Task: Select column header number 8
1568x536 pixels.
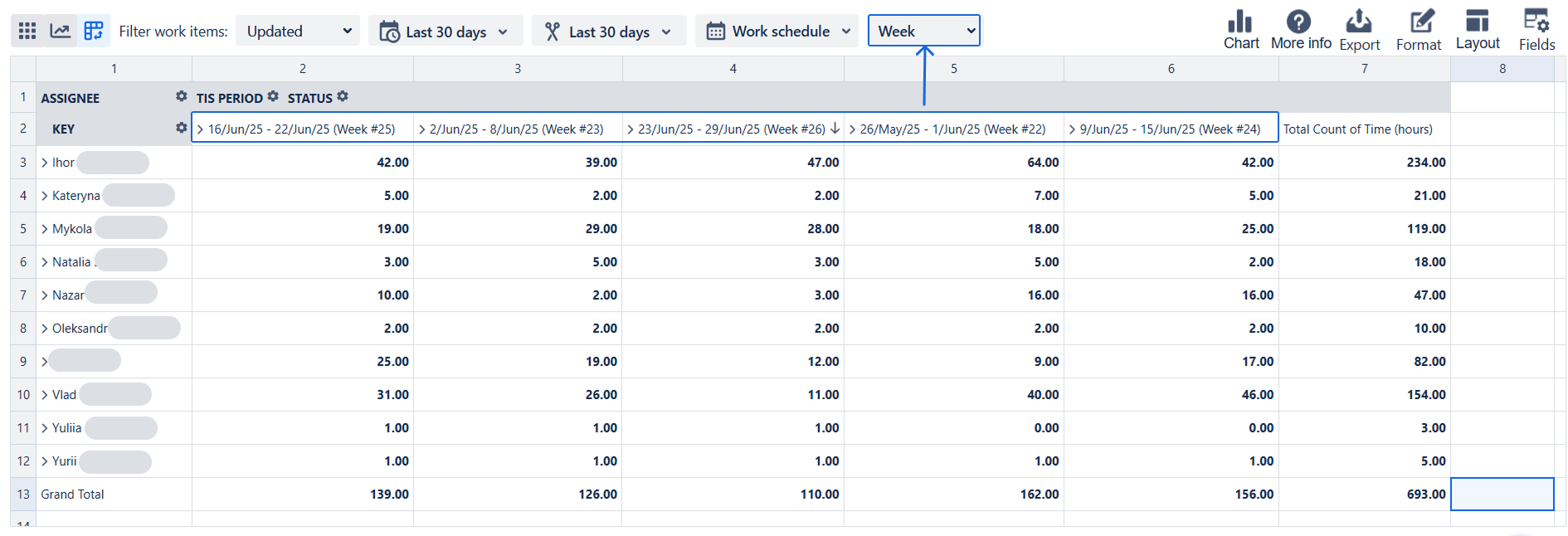Action: tap(1502, 69)
